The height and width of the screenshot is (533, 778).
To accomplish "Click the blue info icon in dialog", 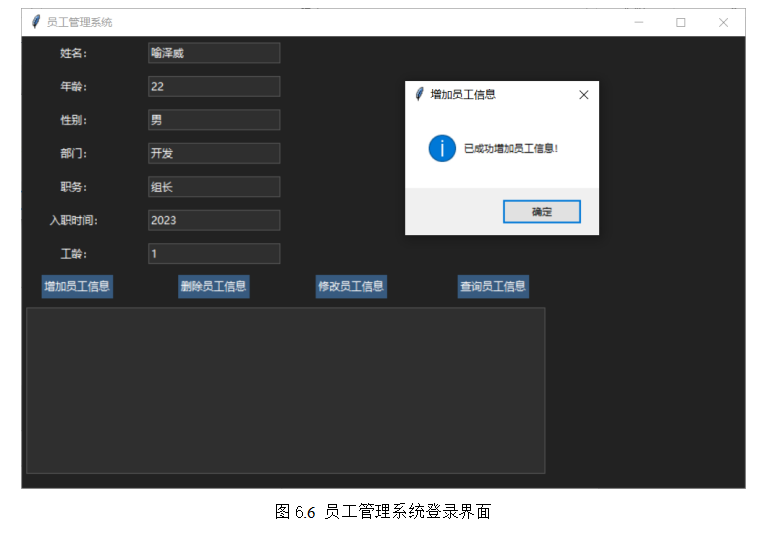I will click(x=442, y=148).
